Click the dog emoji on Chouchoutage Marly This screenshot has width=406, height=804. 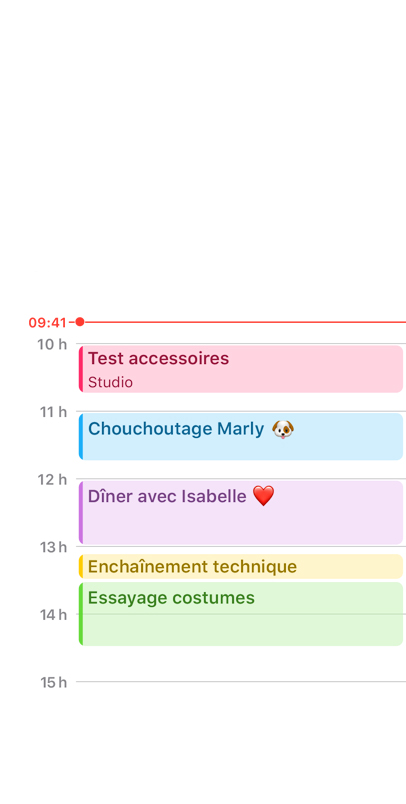click(283, 429)
